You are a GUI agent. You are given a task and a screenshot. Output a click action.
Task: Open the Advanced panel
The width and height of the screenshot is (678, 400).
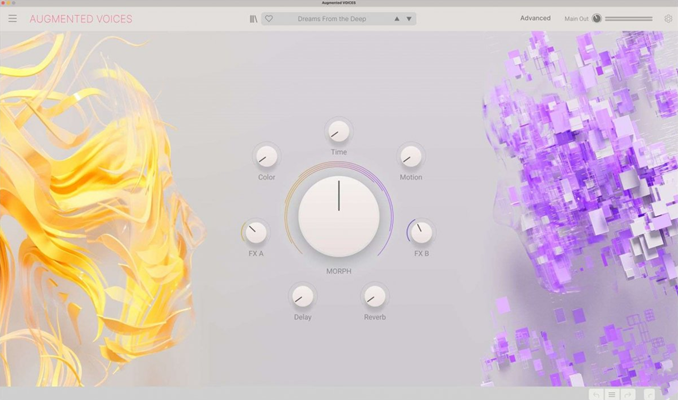pyautogui.click(x=535, y=18)
